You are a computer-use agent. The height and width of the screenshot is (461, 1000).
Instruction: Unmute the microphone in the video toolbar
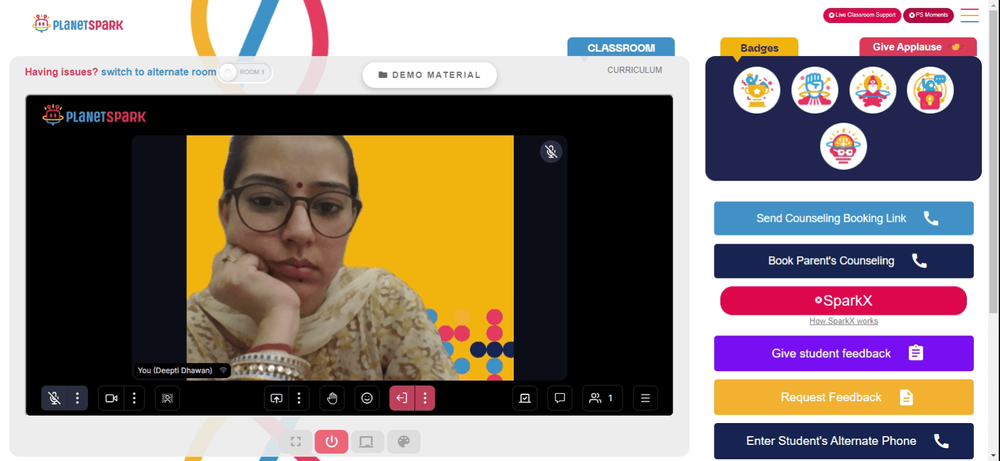[x=55, y=399]
